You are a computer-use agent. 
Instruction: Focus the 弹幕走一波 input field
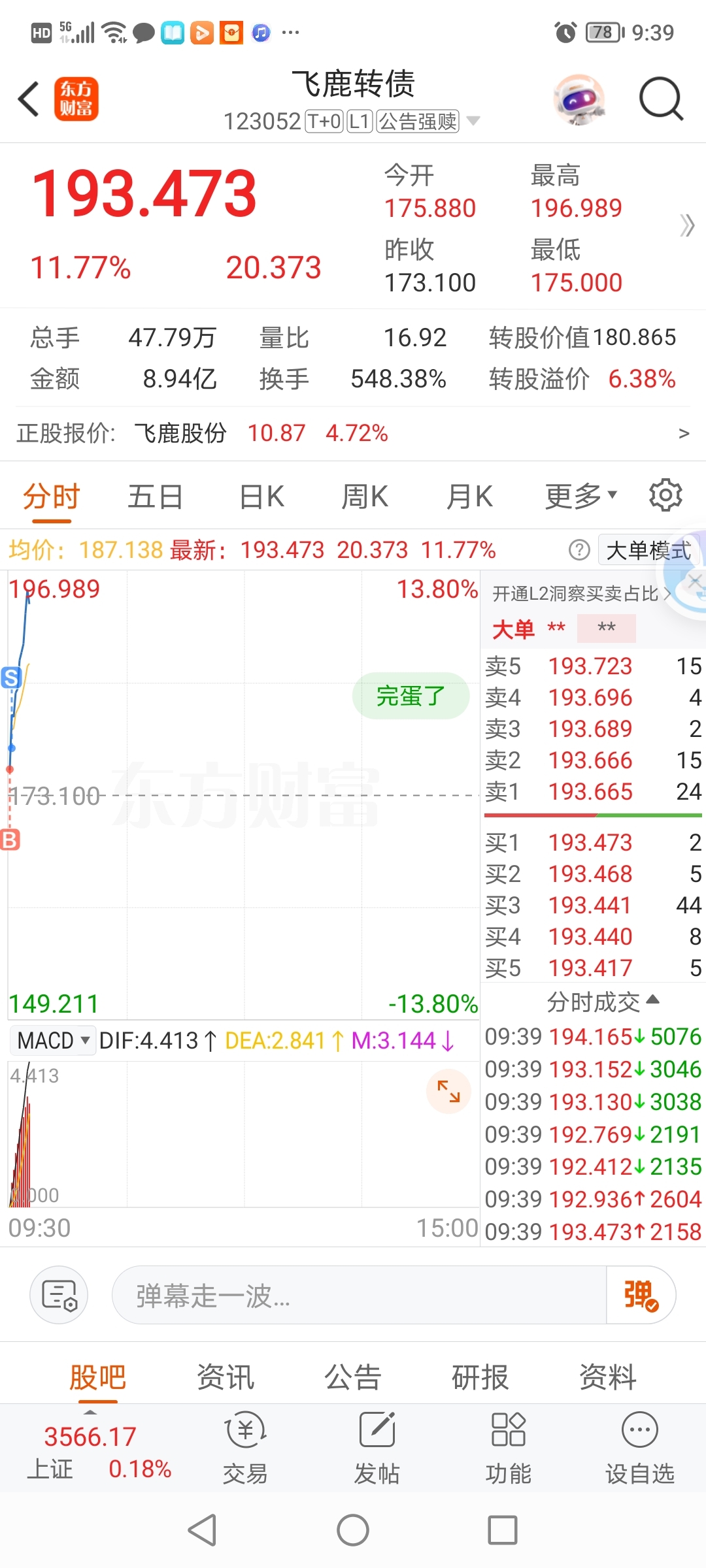tap(360, 1295)
